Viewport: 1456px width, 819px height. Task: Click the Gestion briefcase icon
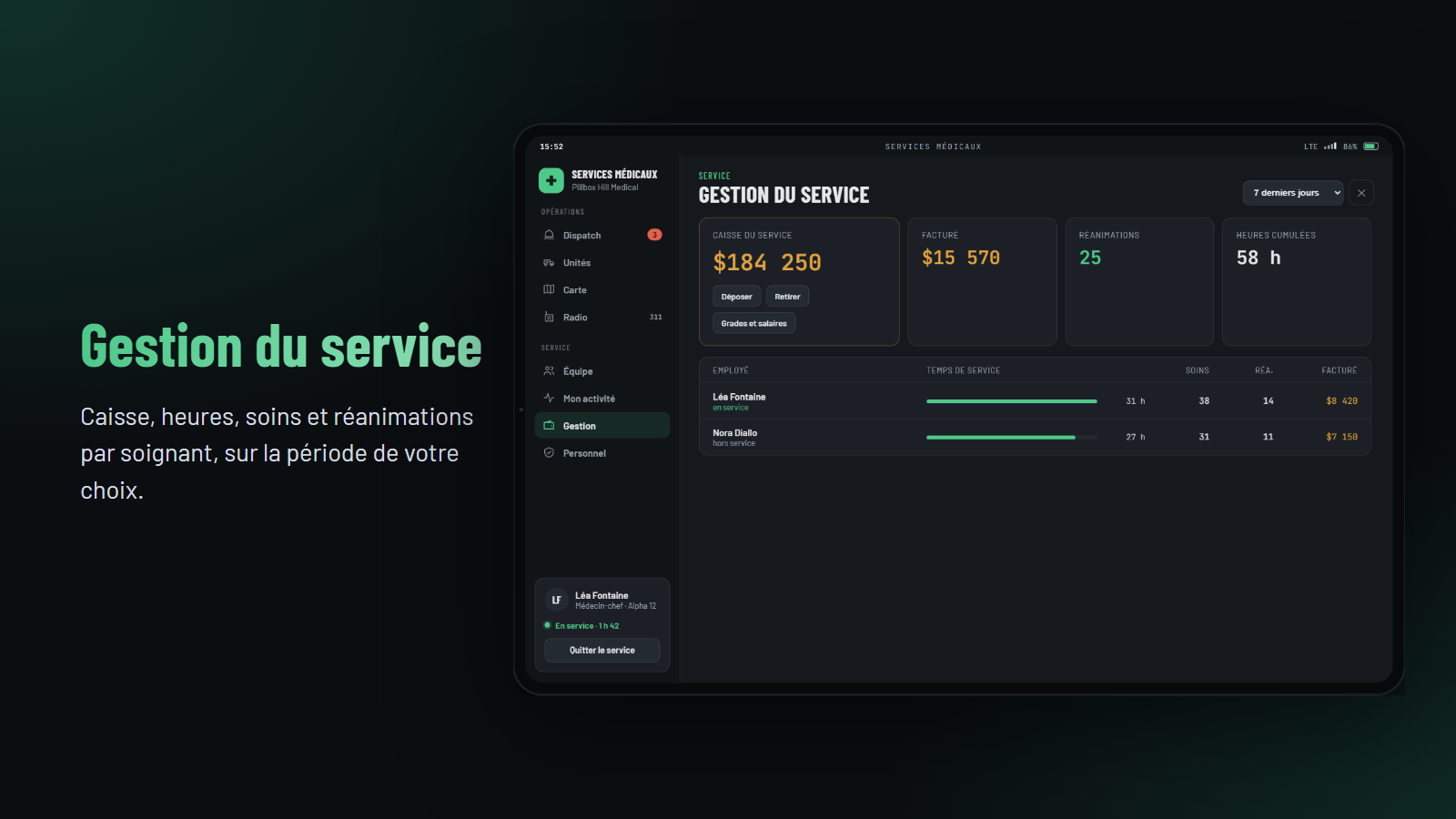[549, 425]
